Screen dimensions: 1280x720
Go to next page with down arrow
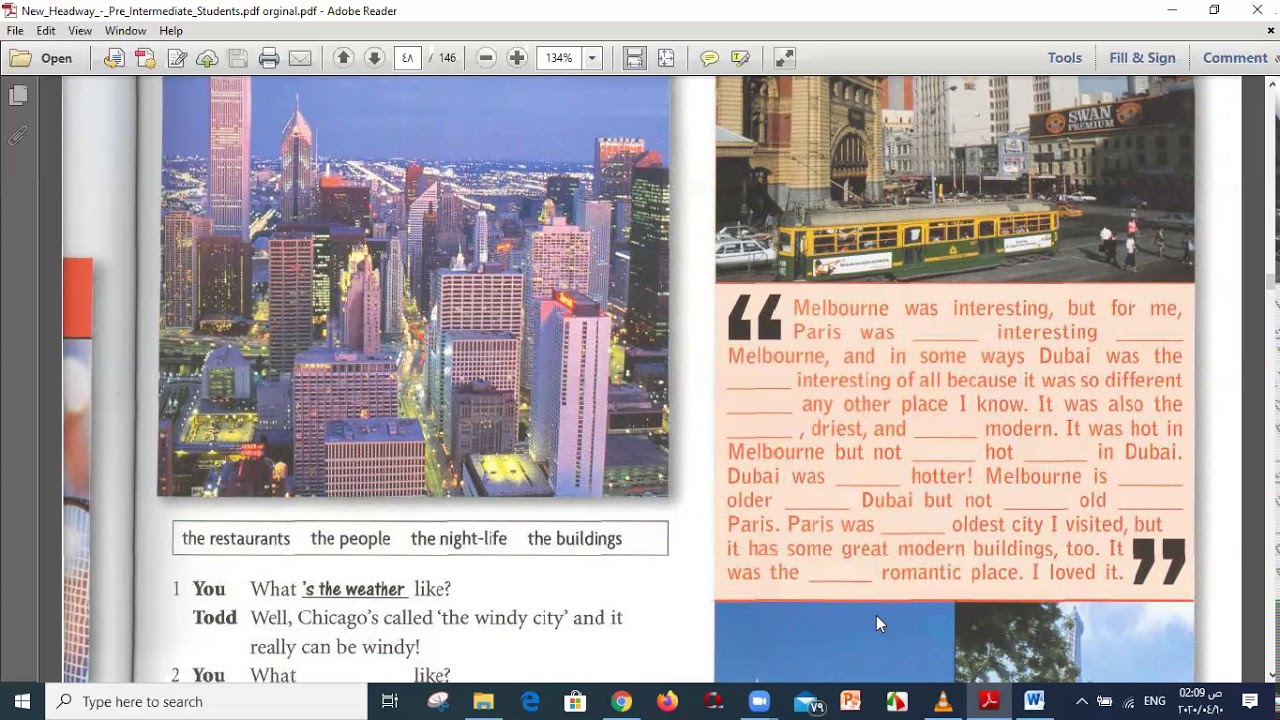(374, 58)
